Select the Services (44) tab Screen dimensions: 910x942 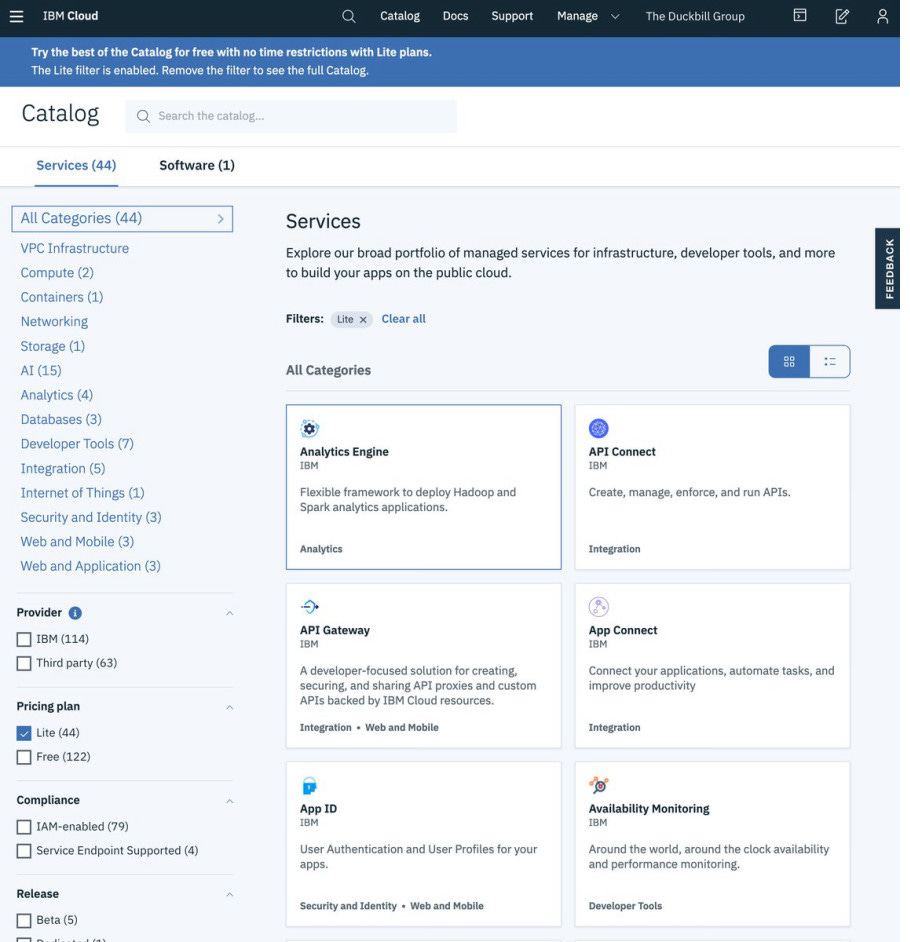(76, 166)
